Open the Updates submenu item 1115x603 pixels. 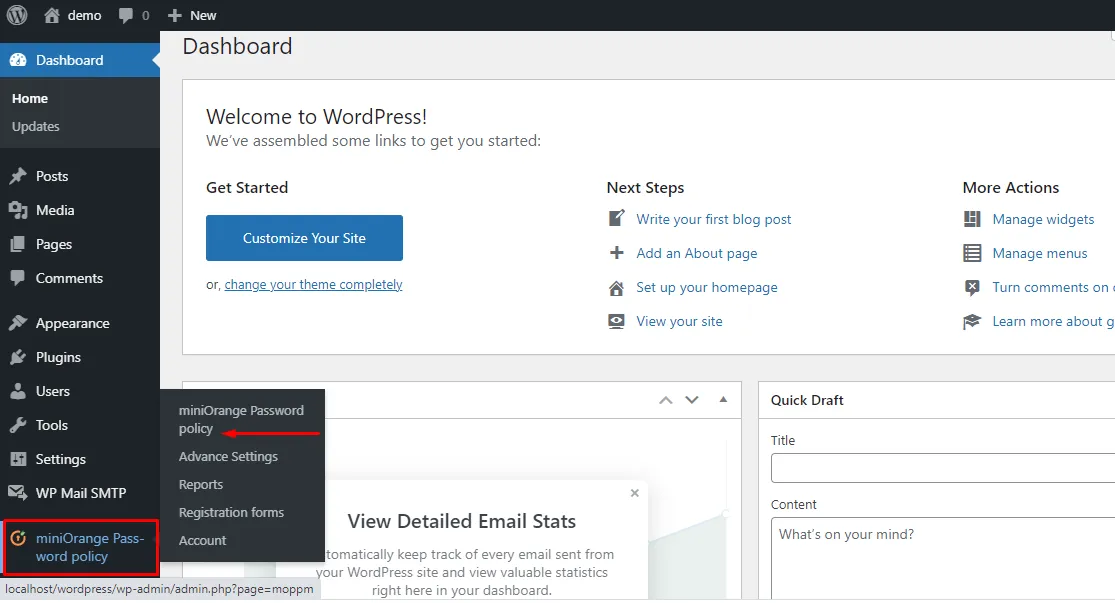pos(36,127)
